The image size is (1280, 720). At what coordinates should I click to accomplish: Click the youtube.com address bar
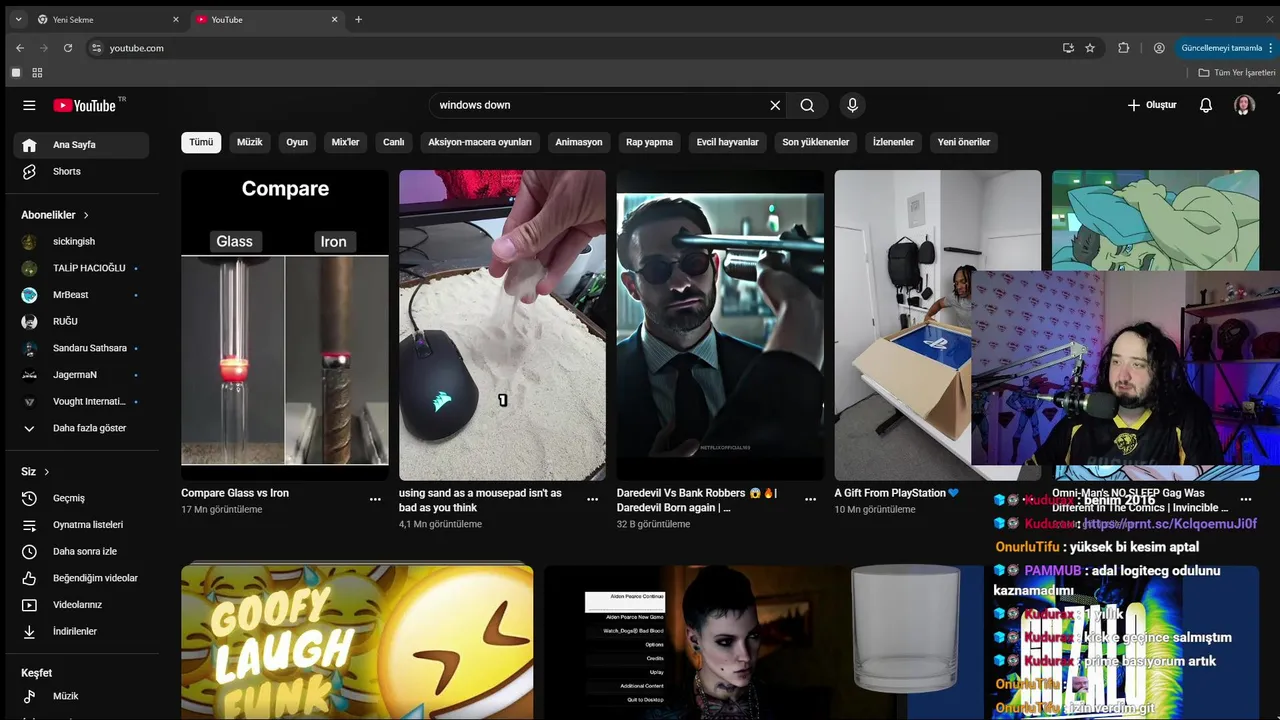[x=575, y=48]
